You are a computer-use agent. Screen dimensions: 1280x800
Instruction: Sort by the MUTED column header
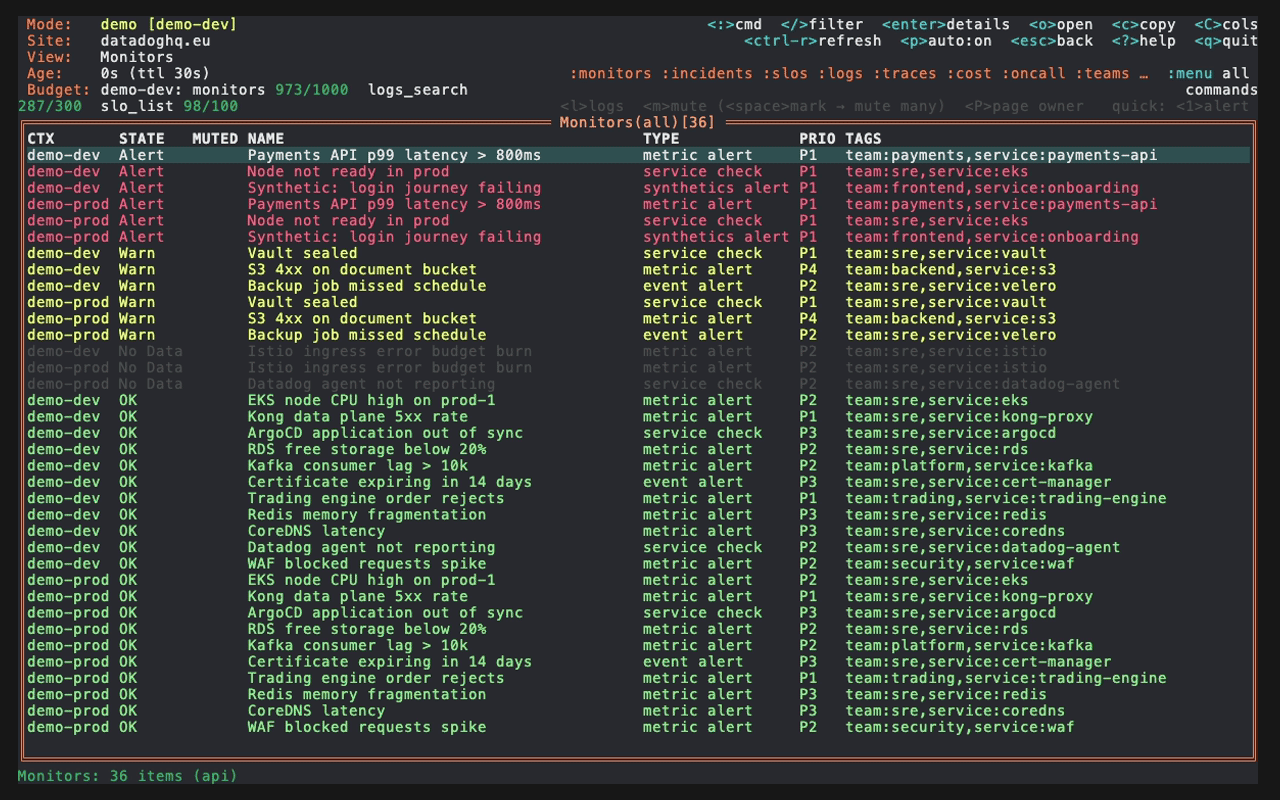pyautogui.click(x=215, y=139)
